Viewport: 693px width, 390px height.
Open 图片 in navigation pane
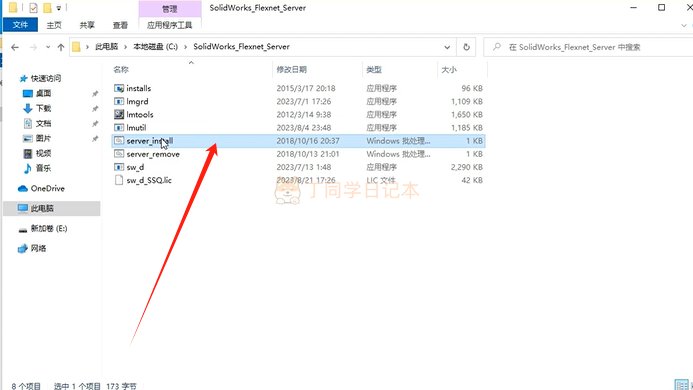pos(43,138)
